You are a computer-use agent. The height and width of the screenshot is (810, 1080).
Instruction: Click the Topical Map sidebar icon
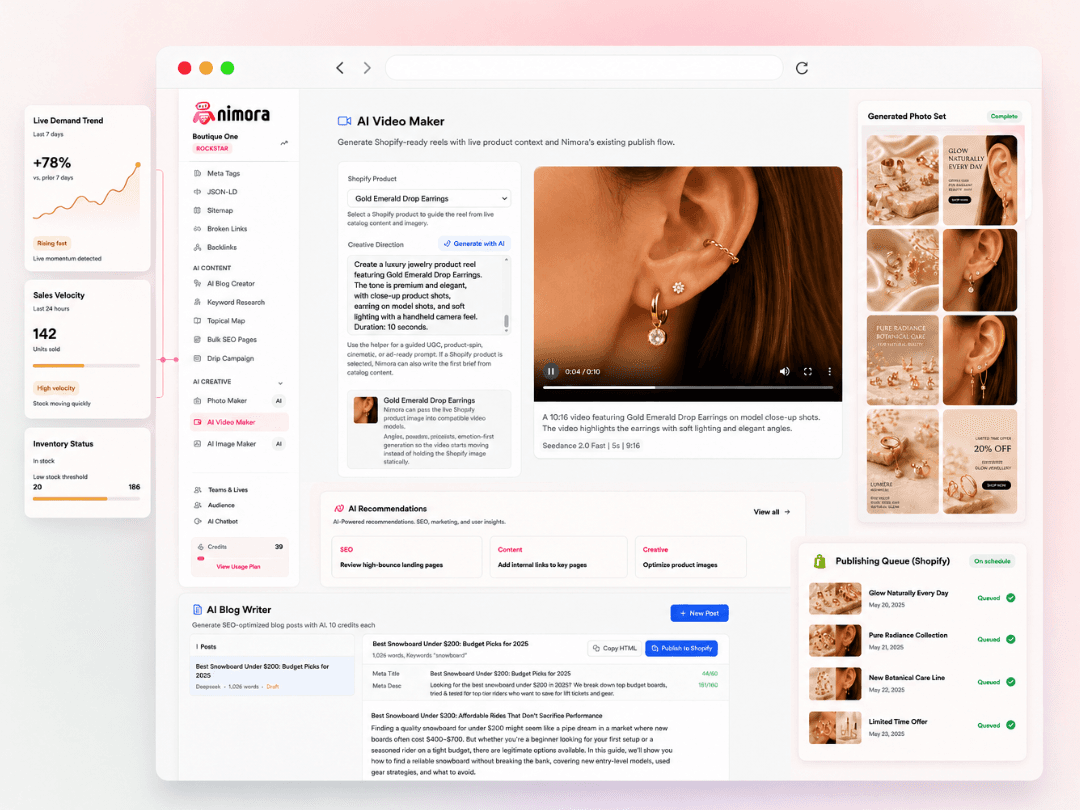tap(198, 321)
